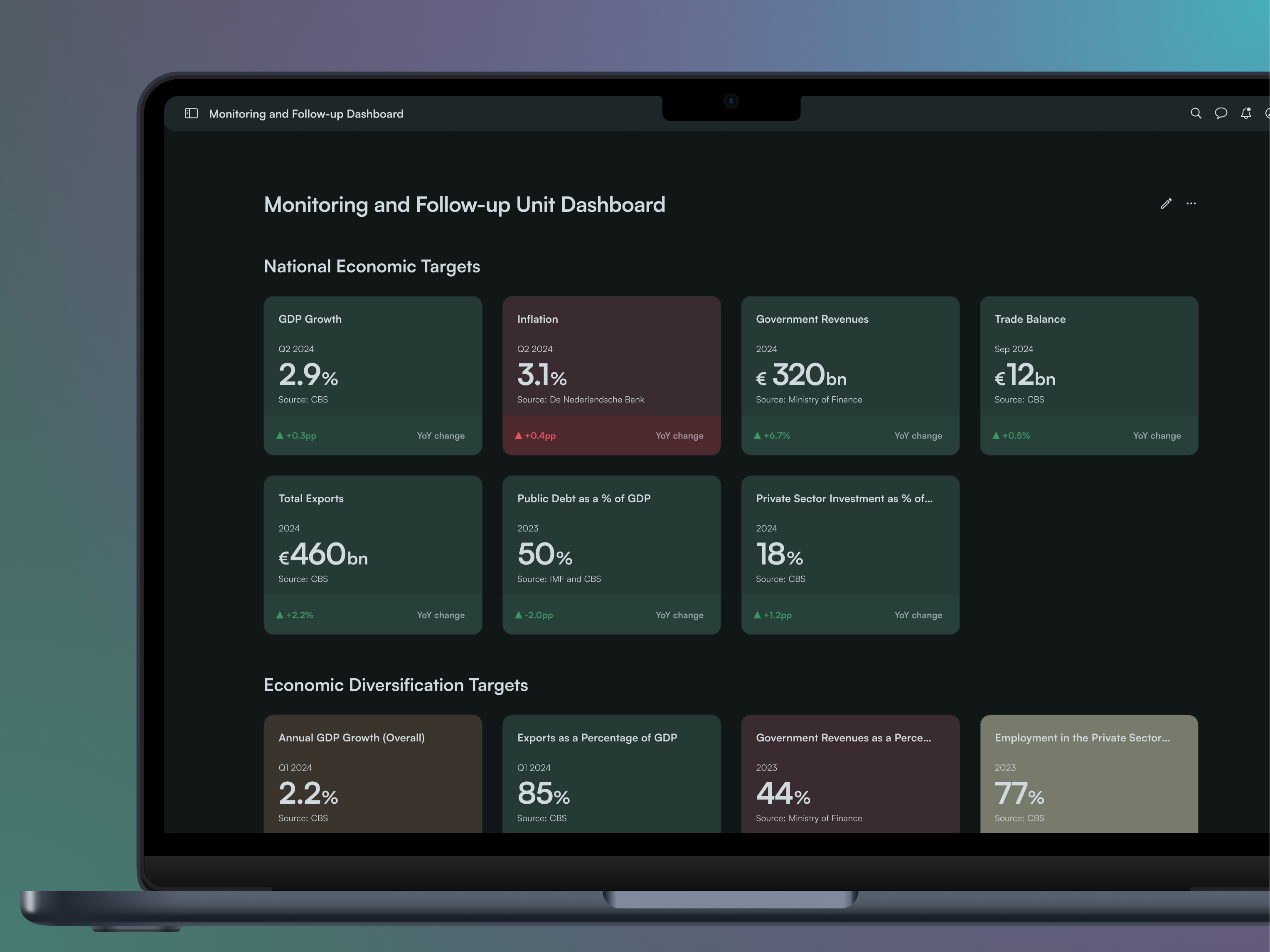This screenshot has width=1270, height=952.
Task: Open the GDP Growth metric card
Action: 373,375
